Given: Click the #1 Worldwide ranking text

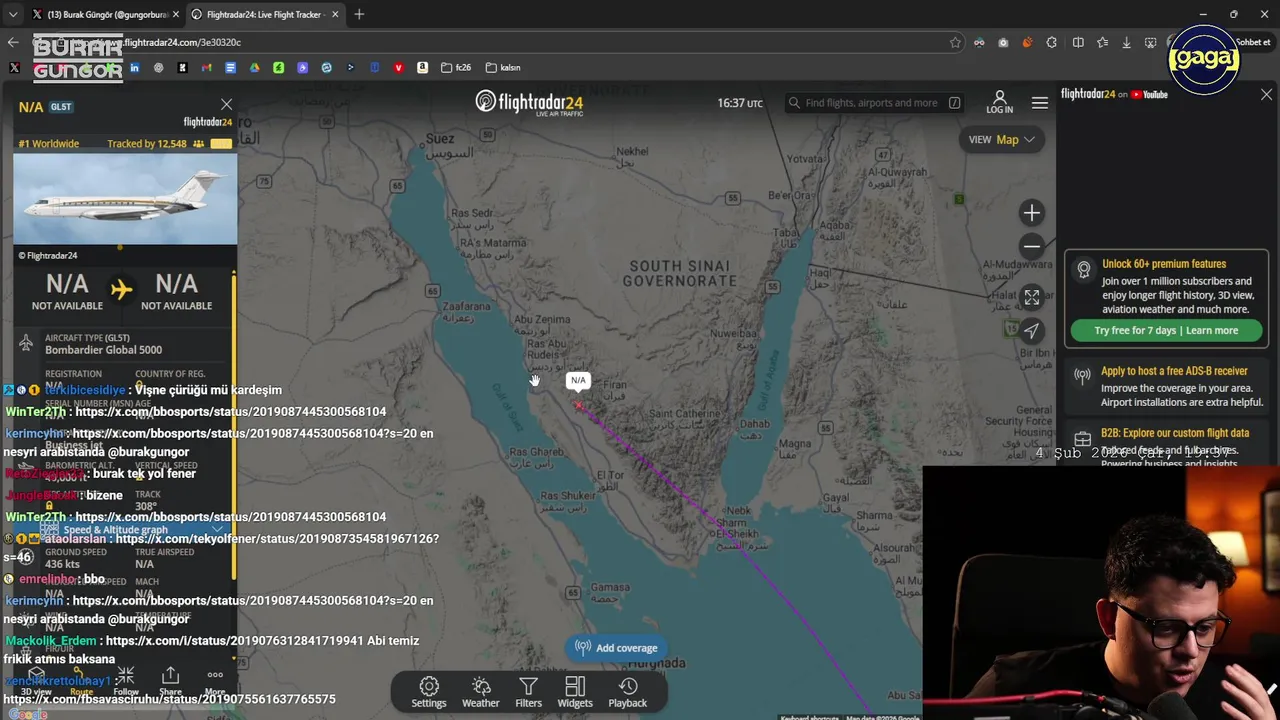Looking at the screenshot, I should (x=49, y=144).
